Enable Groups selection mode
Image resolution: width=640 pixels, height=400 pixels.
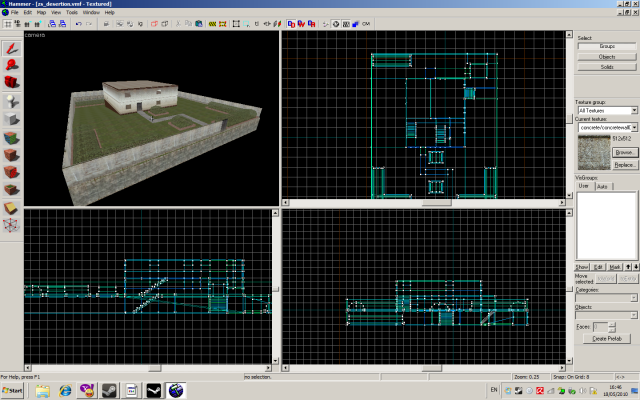point(607,46)
